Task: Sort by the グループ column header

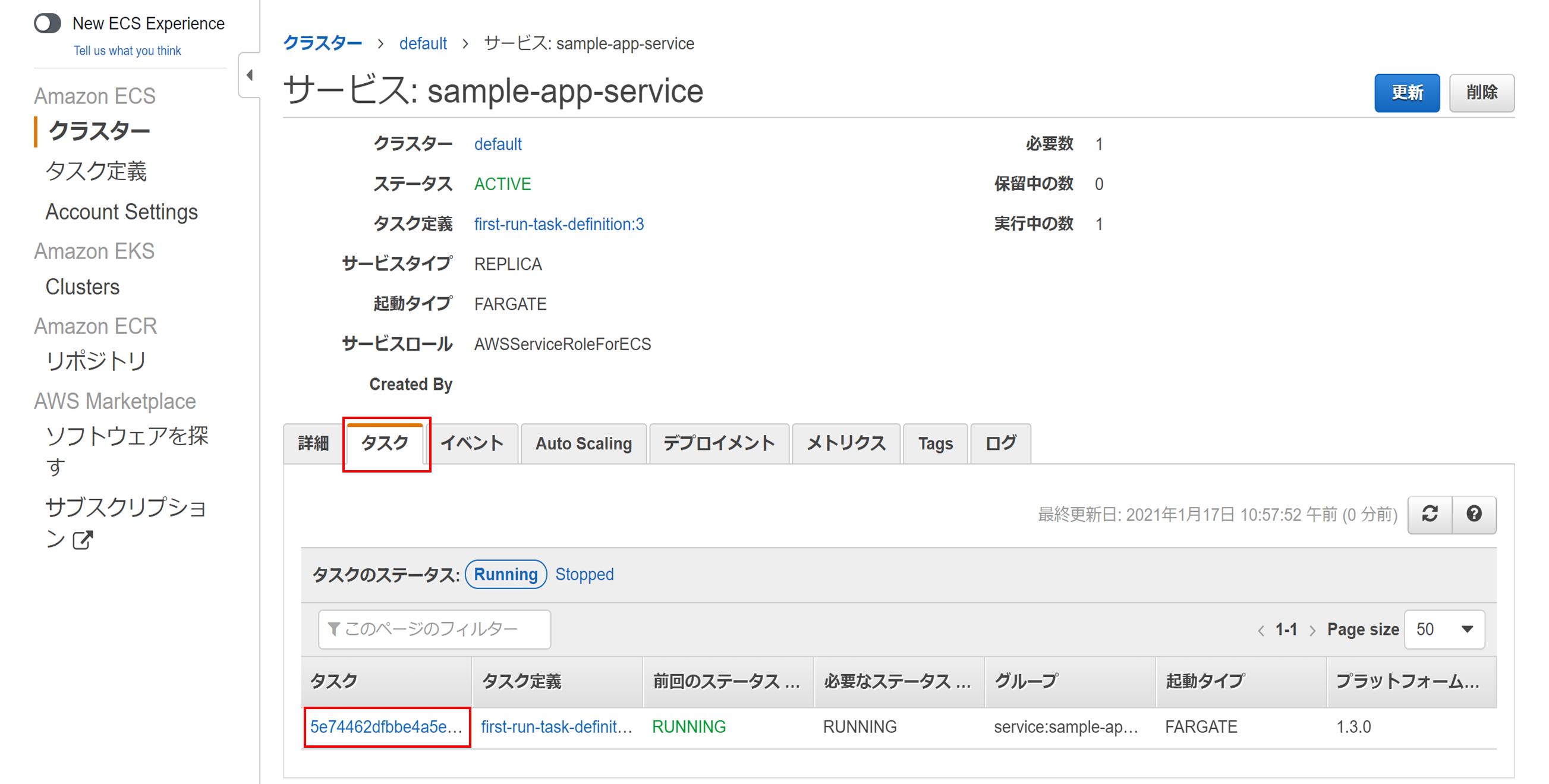Action: pyautogui.click(x=1070, y=681)
